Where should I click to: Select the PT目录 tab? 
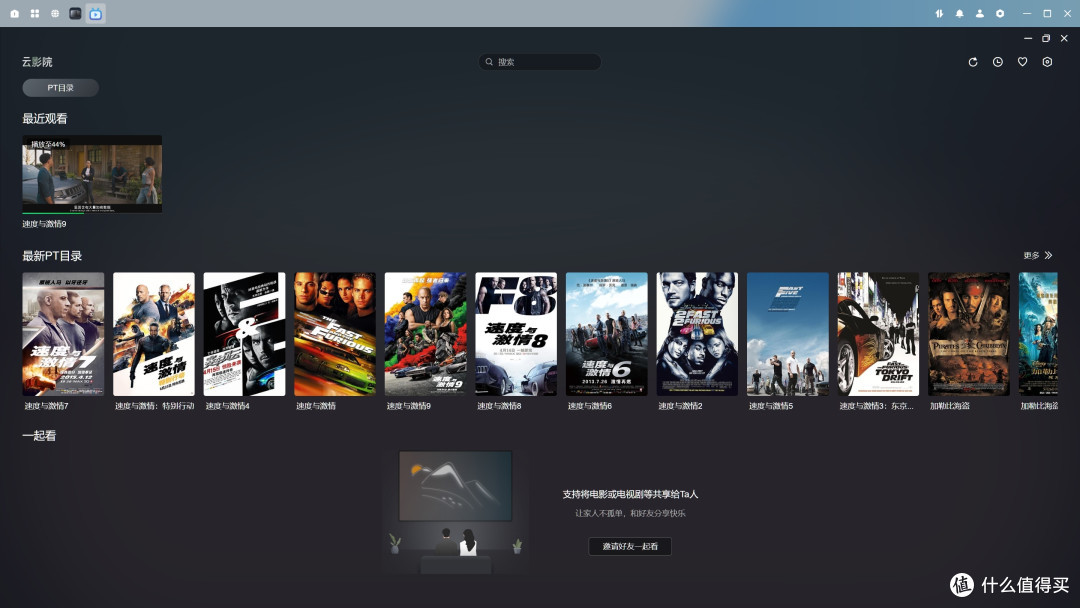click(x=61, y=88)
